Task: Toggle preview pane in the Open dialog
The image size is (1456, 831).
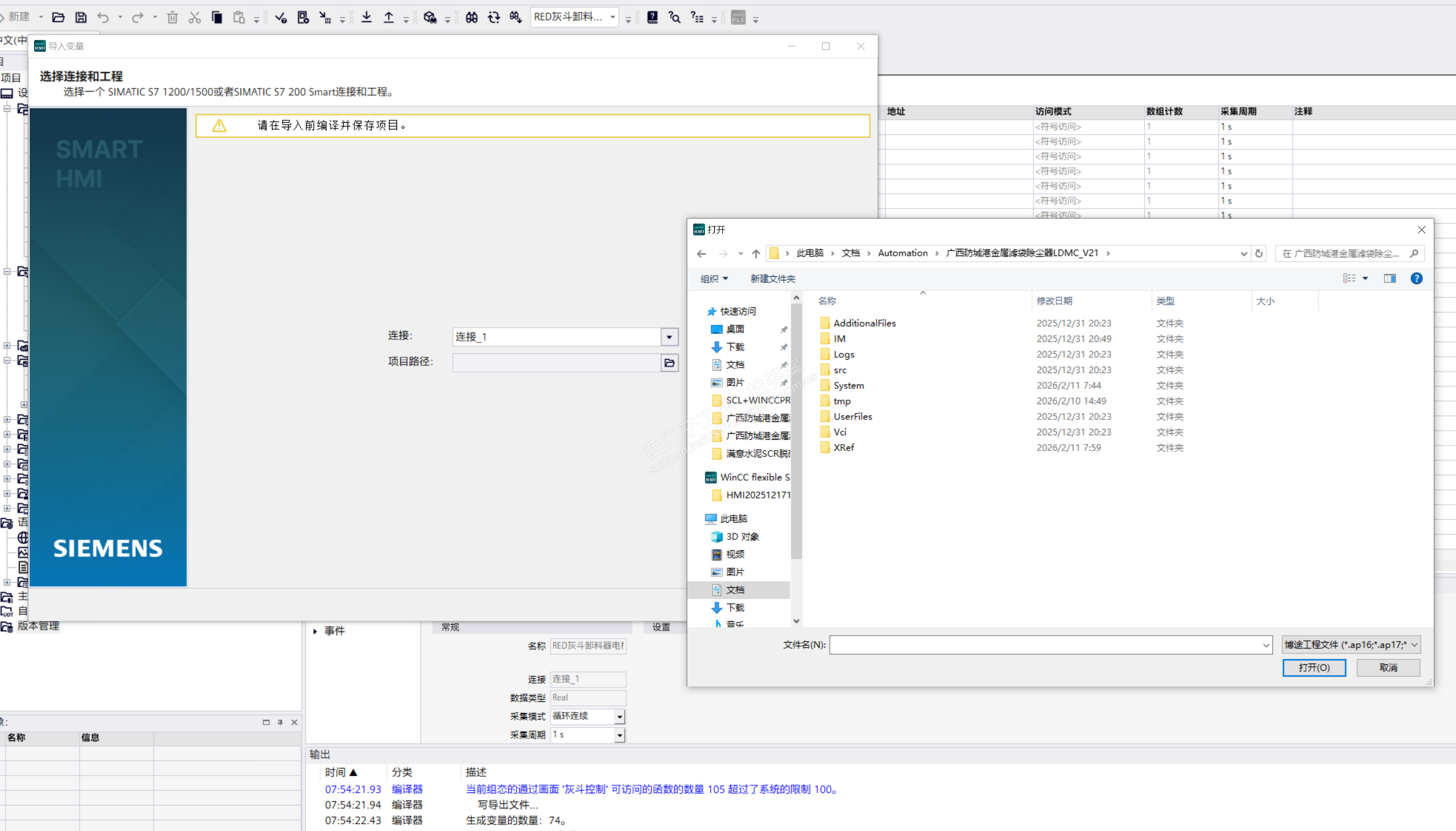Action: pos(1389,278)
